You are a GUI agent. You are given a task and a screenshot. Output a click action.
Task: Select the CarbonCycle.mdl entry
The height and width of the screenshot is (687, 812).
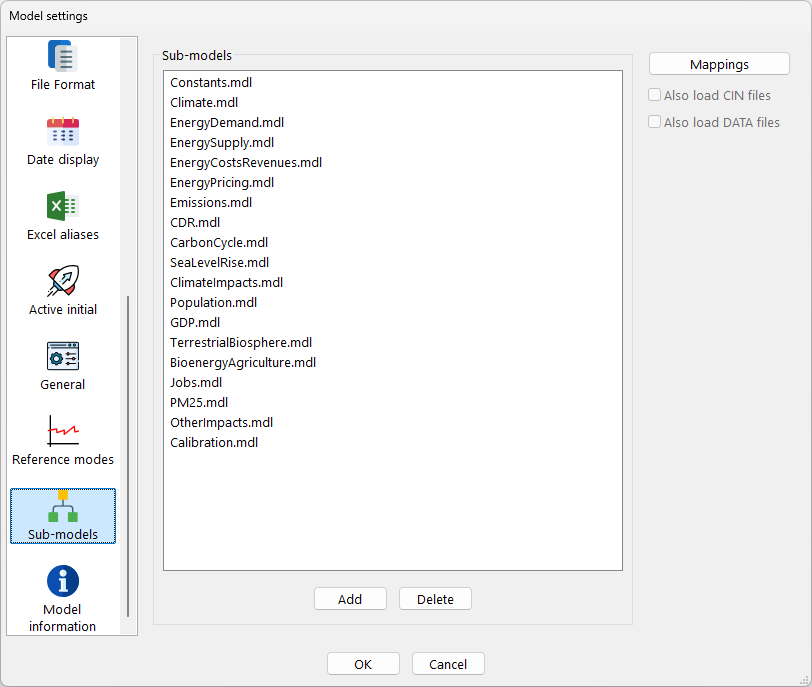[x=219, y=242]
